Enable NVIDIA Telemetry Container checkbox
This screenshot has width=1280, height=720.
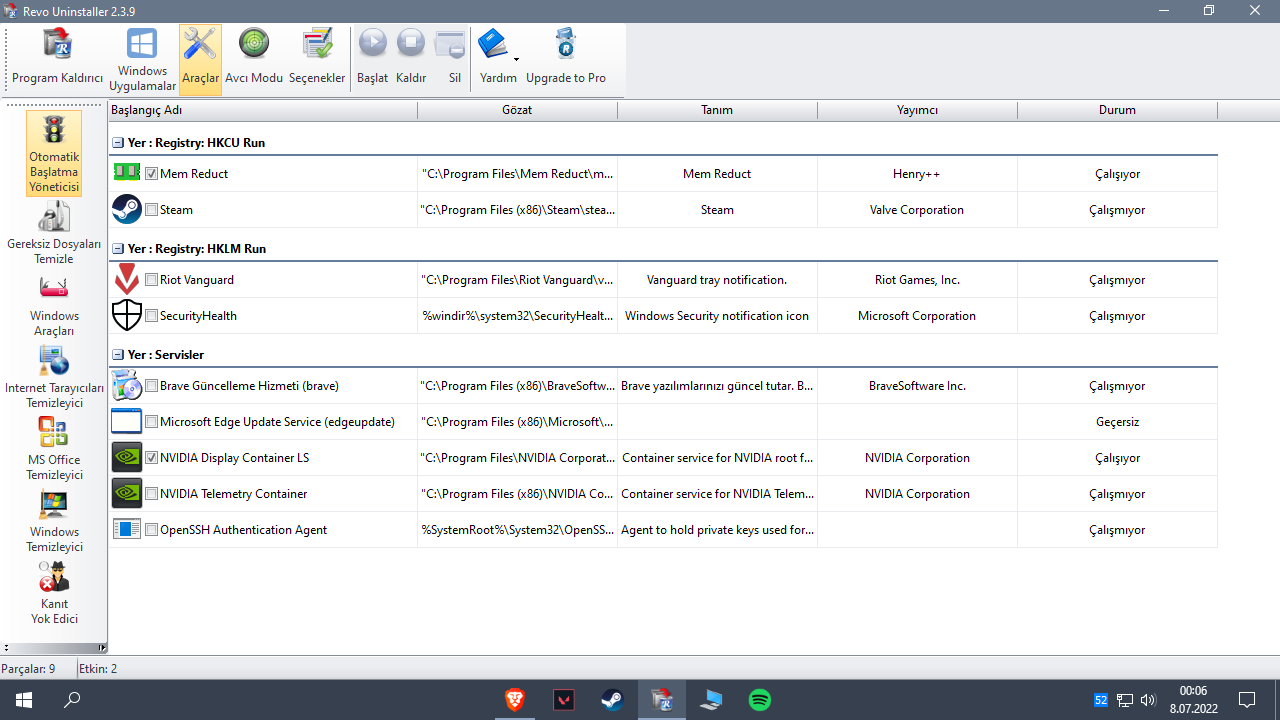pos(151,494)
